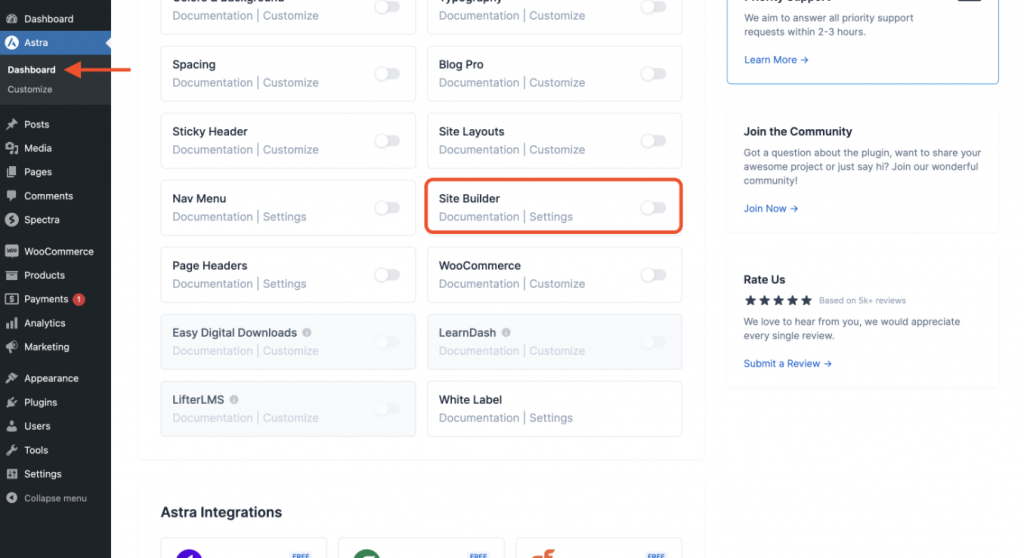Toggle the LearnDash module switch
Screen dimensions: 1024x558
(653, 342)
